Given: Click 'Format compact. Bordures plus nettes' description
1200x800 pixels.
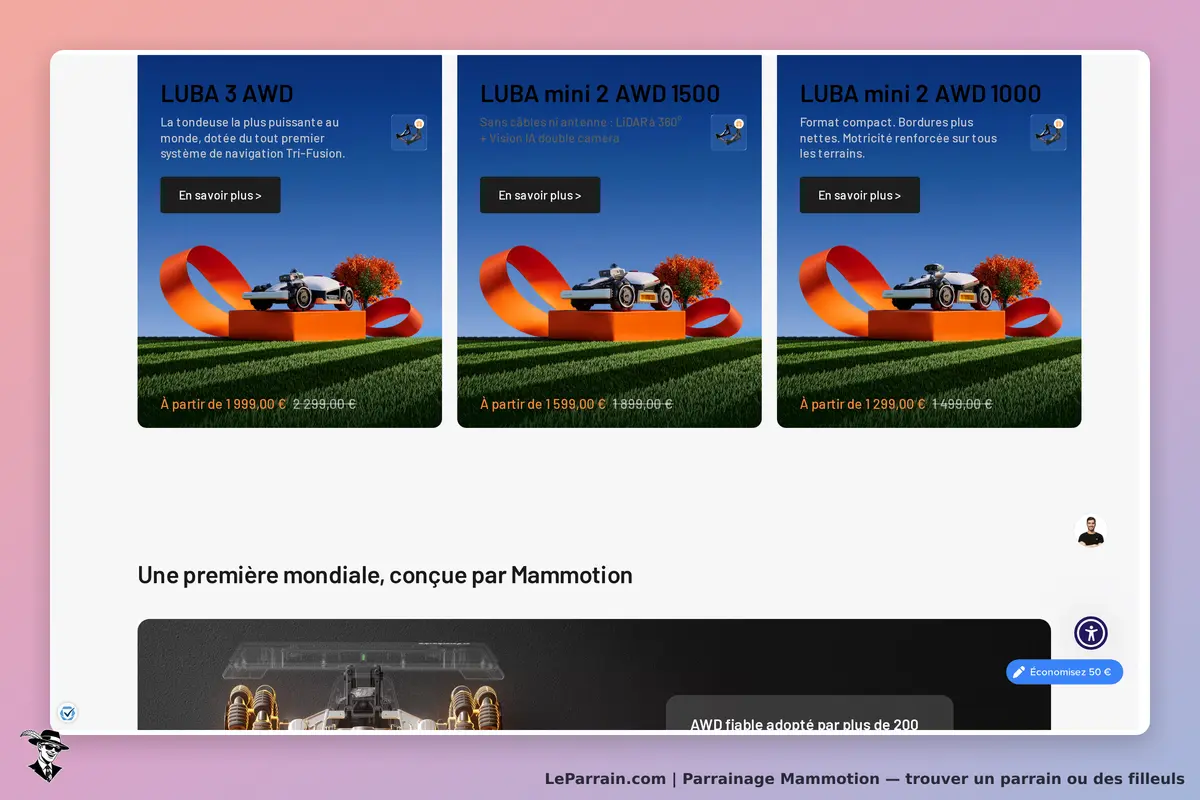Looking at the screenshot, I should coord(899,138).
